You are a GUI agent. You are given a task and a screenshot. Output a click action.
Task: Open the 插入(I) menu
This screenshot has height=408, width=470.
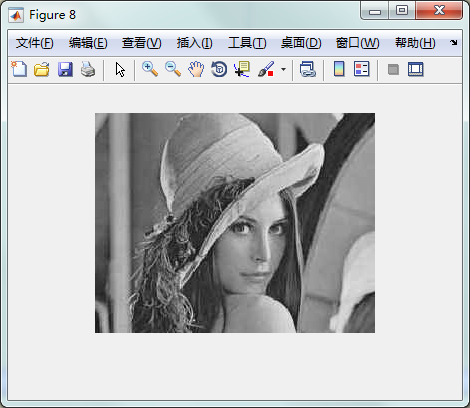(195, 43)
